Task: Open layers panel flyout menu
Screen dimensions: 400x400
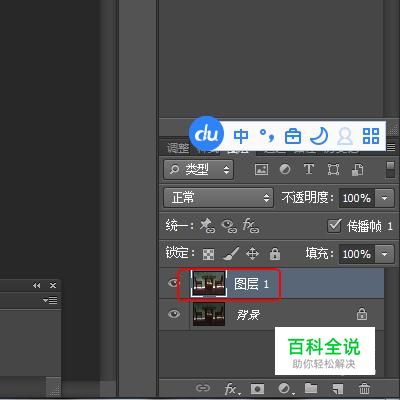Action: (x=391, y=147)
